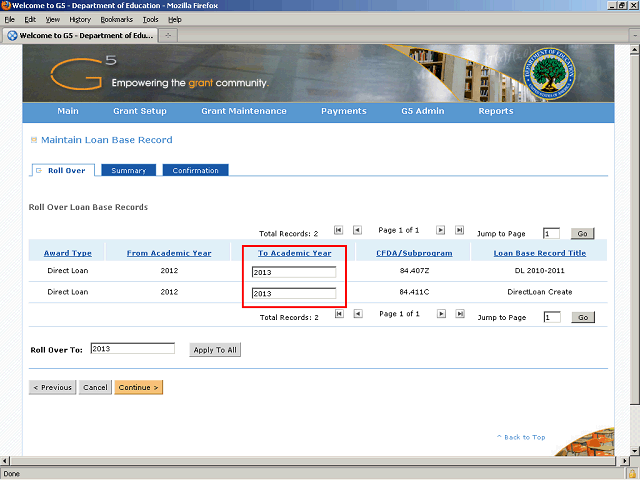Click To Academic Year field for 84.407Z
Viewport: 640px width, 480px height.
coord(294,272)
